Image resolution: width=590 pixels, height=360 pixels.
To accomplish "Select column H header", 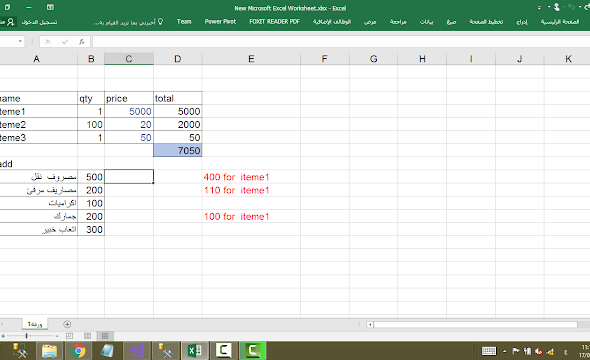I will [422, 59].
